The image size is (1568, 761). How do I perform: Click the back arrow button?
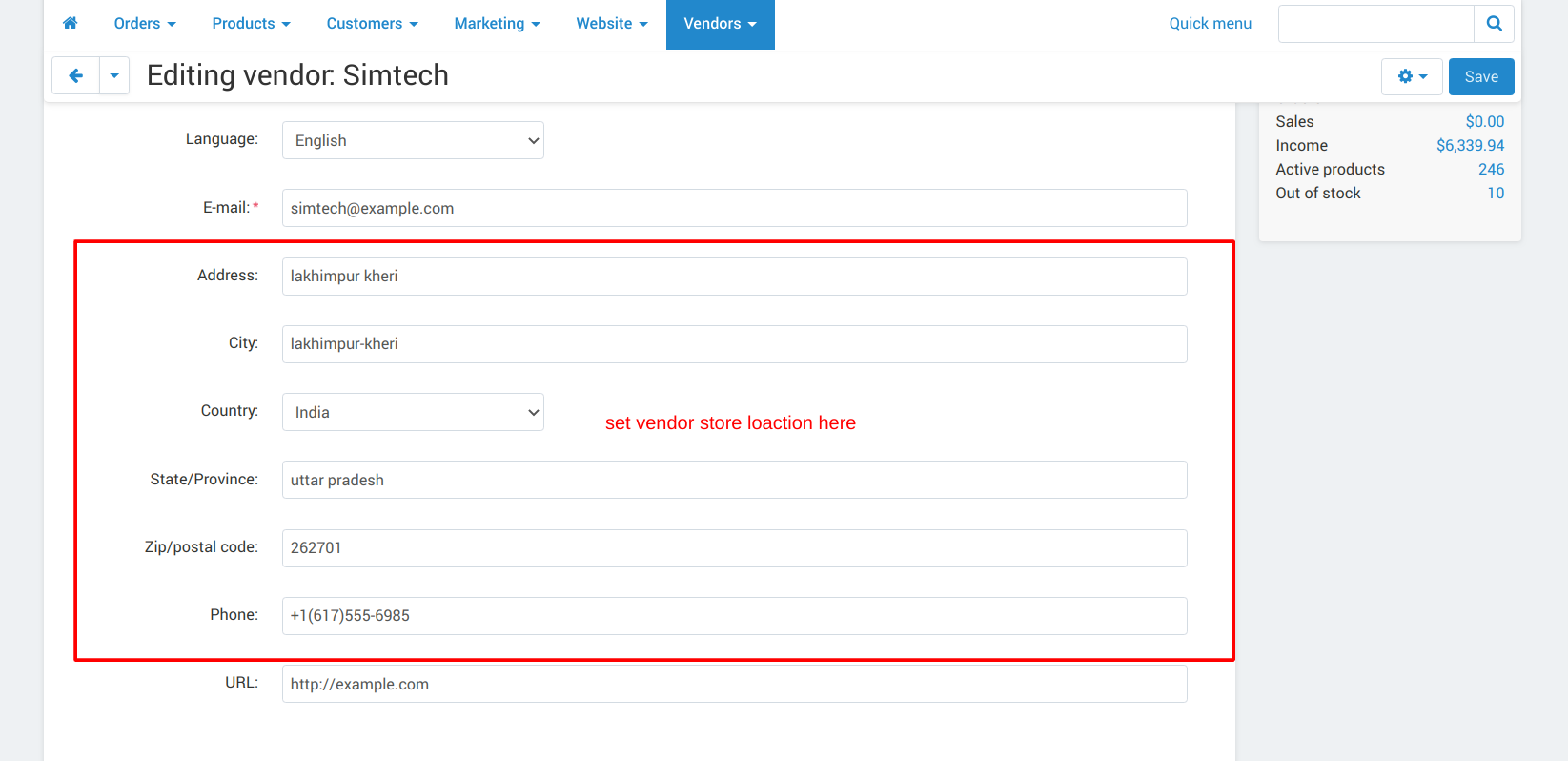[75, 75]
